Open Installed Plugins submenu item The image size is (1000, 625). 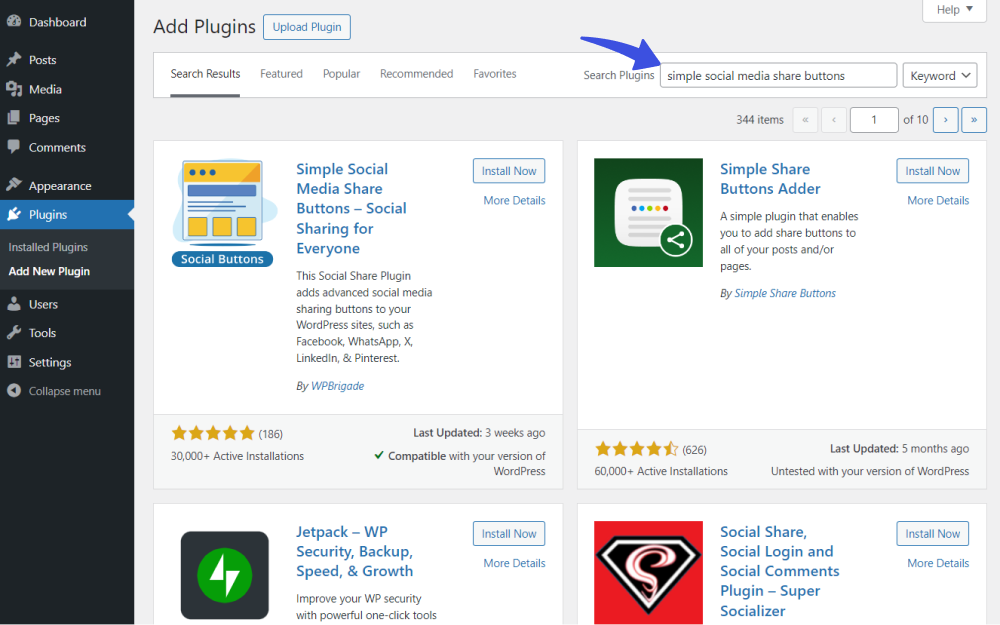tap(48, 247)
